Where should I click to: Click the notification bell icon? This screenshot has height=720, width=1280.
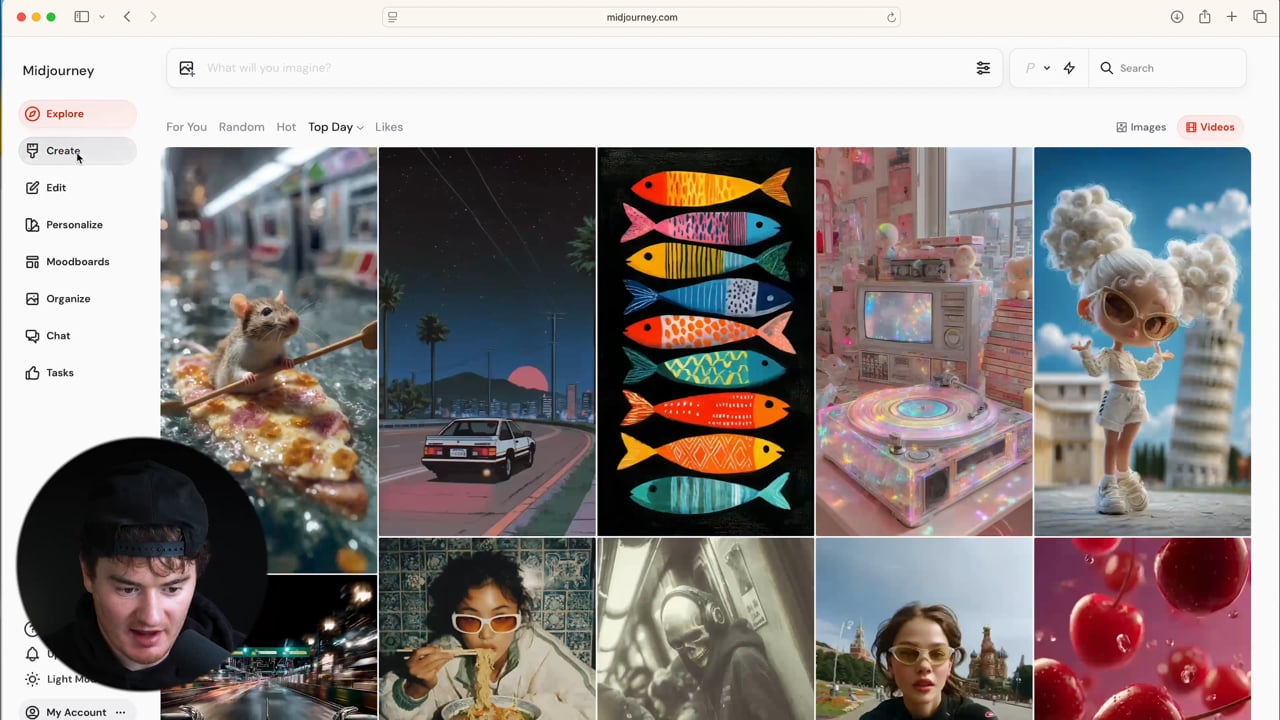[x=32, y=654]
